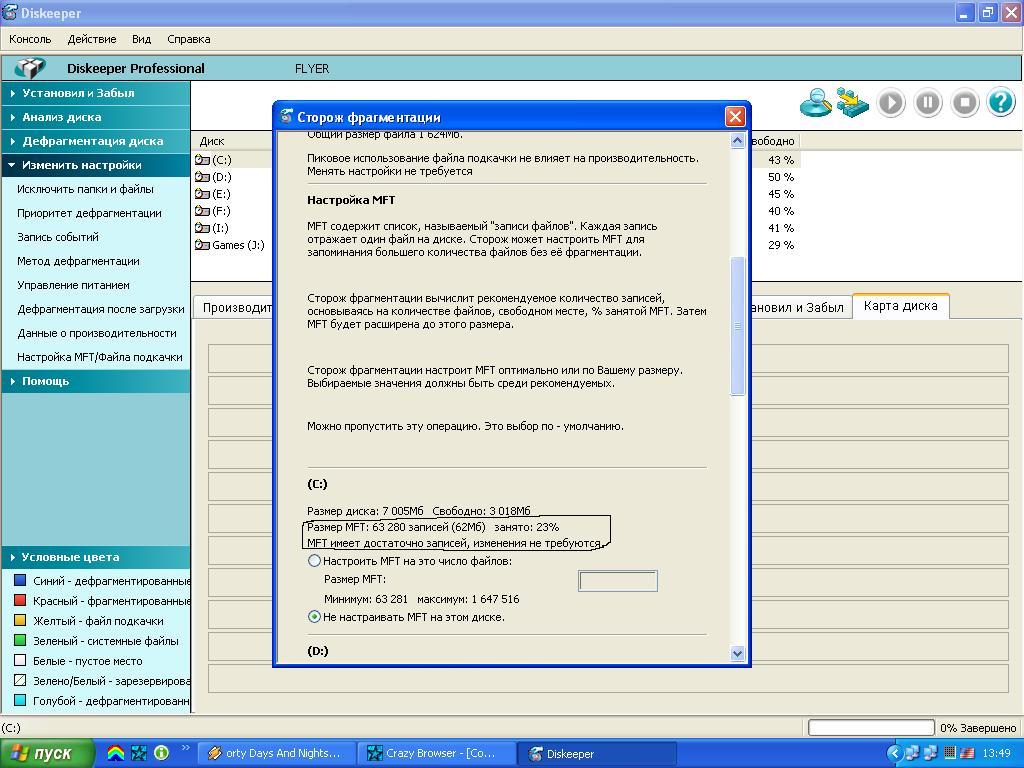Image resolution: width=1024 pixels, height=768 pixels.
Task: Click the status bar progress bar
Action: 871,728
